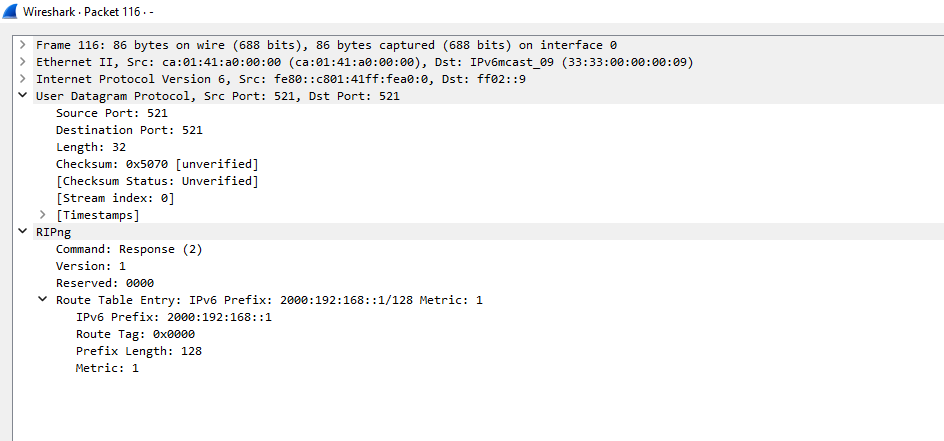Select the RIPng Version: 1 field
This screenshot has width=944, height=441.
coord(91,266)
